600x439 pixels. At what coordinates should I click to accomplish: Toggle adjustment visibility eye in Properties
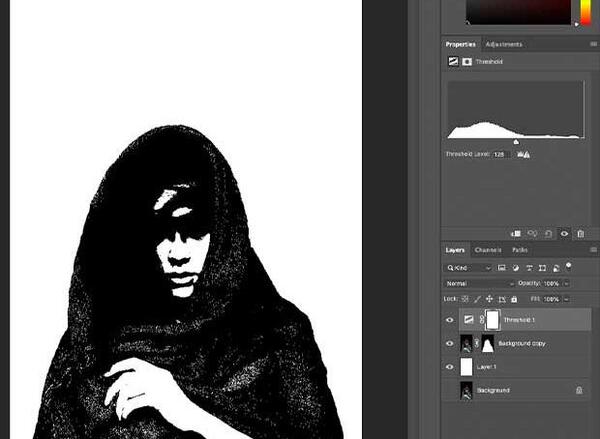pos(564,233)
